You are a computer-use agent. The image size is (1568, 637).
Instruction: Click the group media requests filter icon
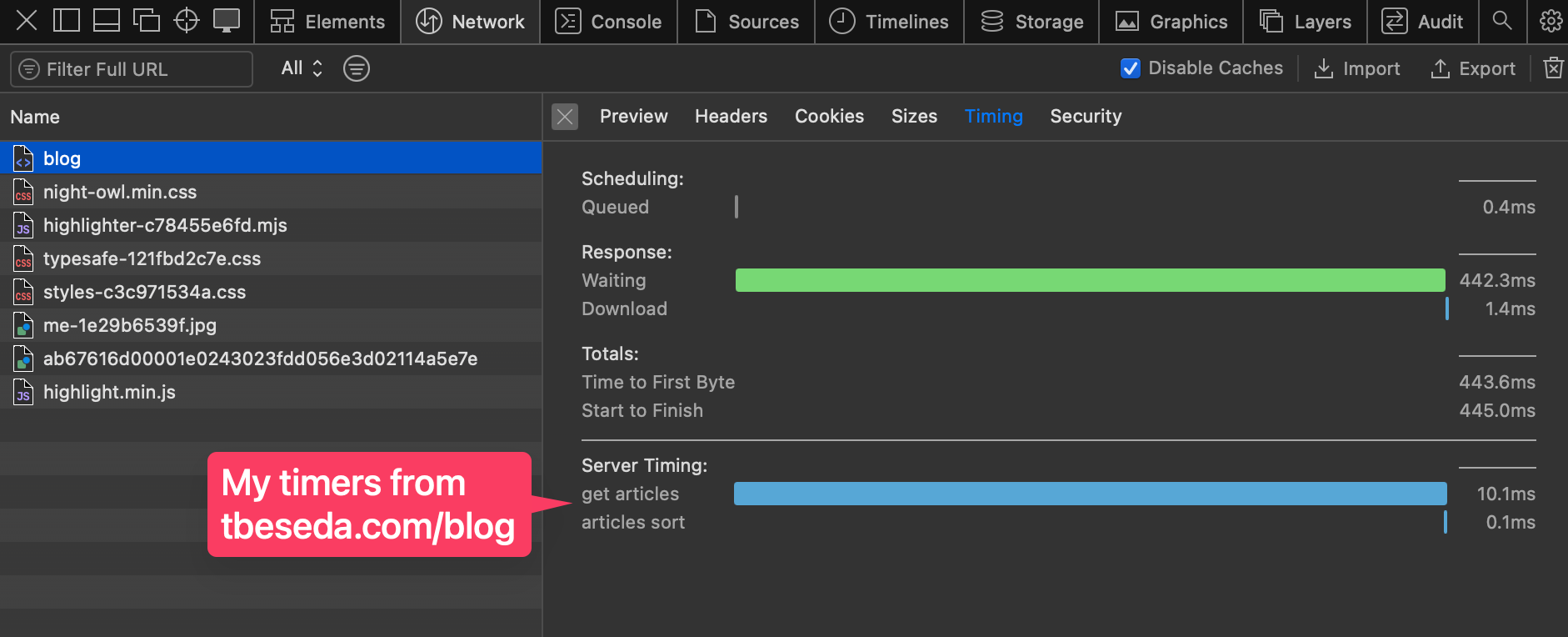pos(357,68)
